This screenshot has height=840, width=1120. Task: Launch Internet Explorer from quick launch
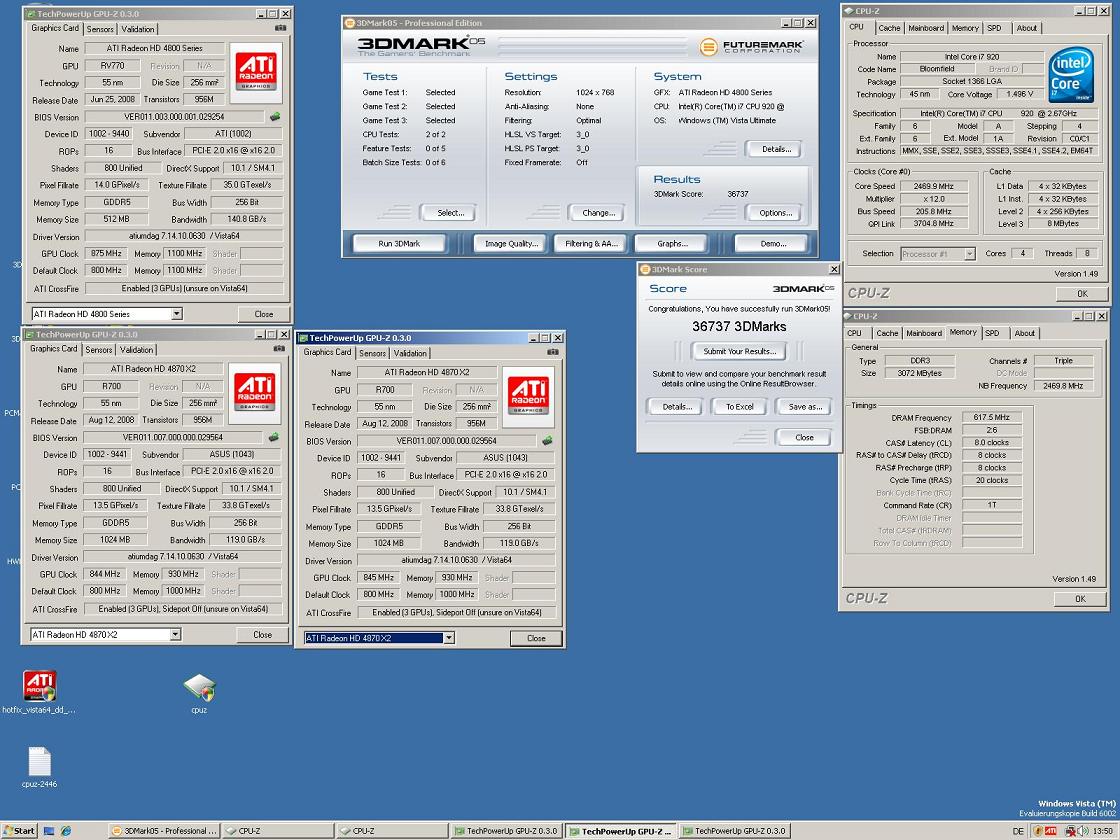[x=66, y=831]
